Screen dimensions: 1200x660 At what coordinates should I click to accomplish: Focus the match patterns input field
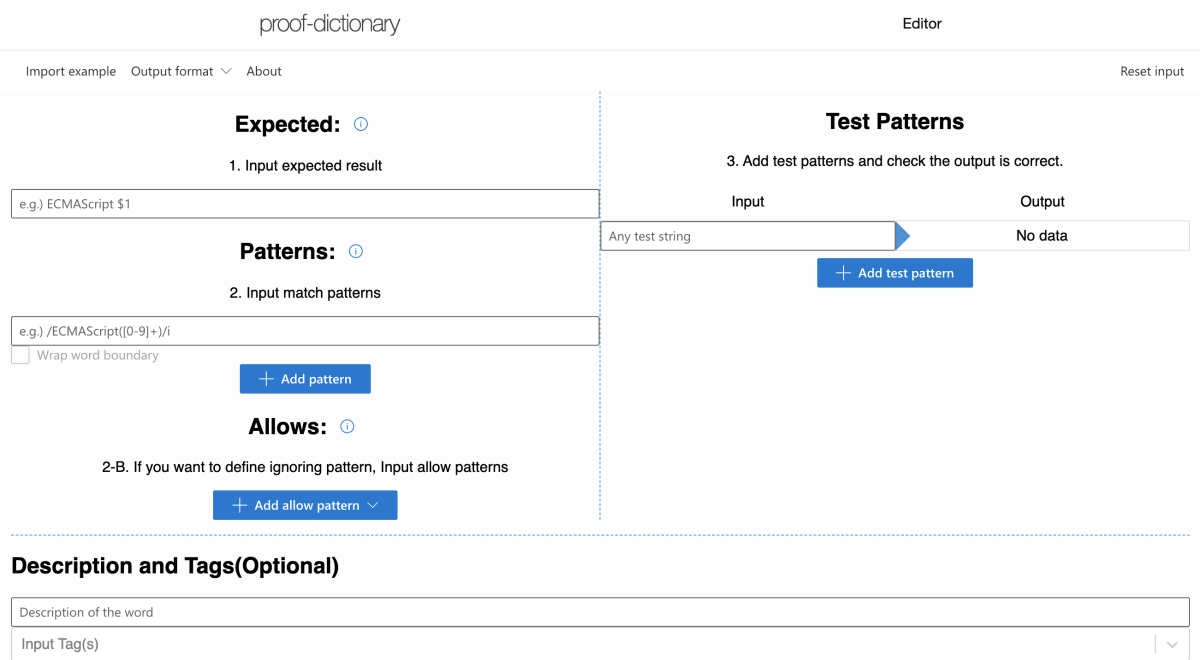[x=305, y=331]
